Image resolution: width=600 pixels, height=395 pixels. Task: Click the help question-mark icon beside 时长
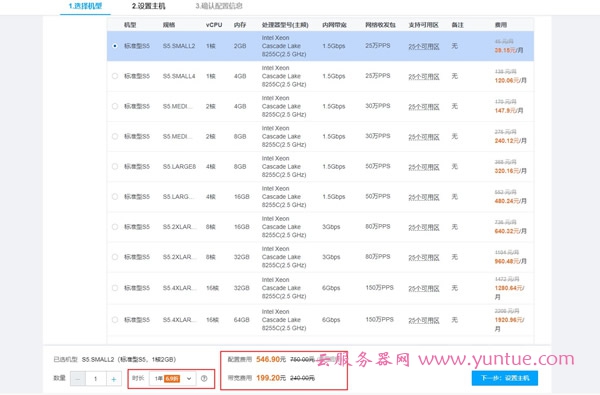204,379
